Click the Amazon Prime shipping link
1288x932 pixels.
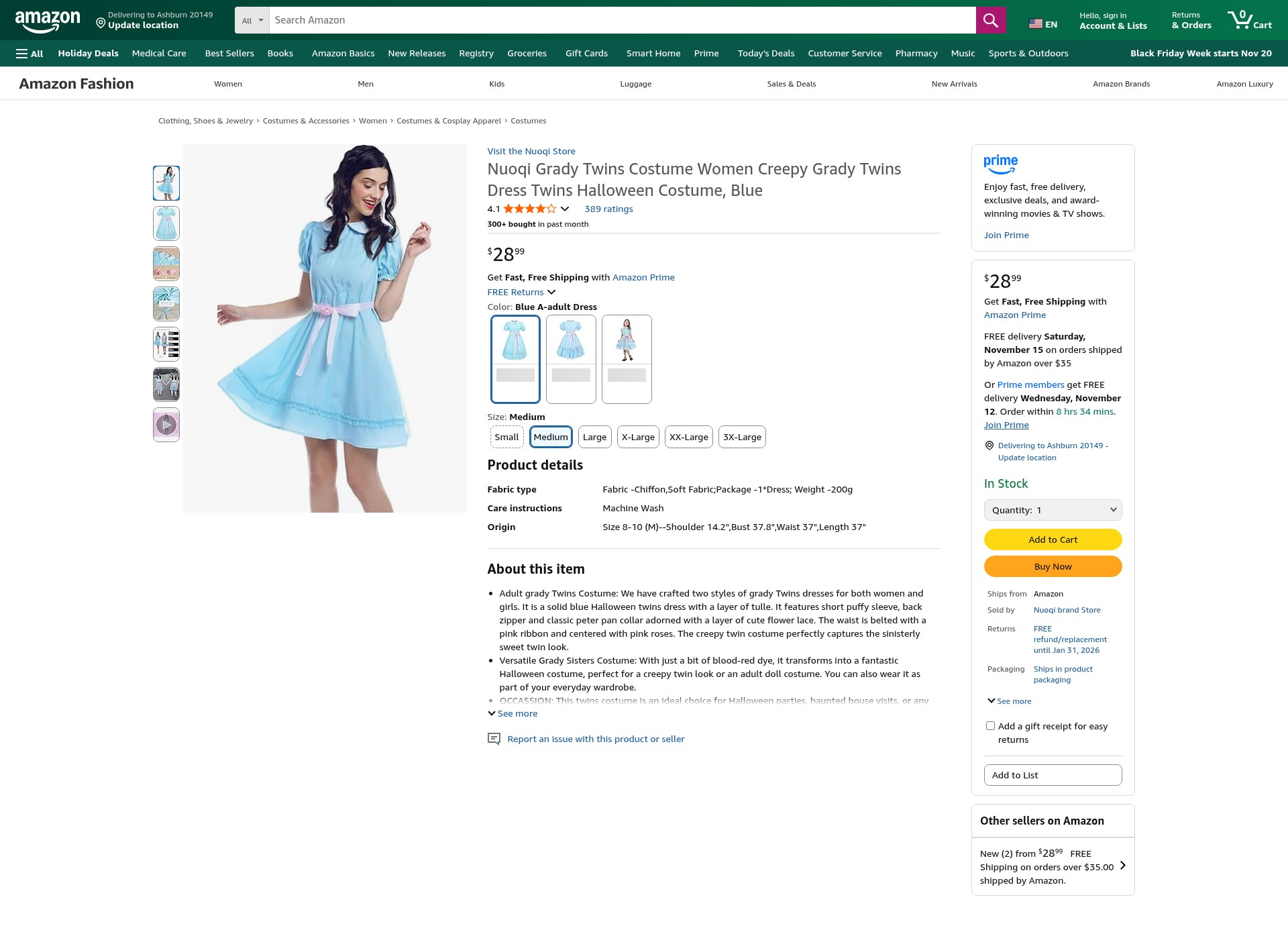643,278
